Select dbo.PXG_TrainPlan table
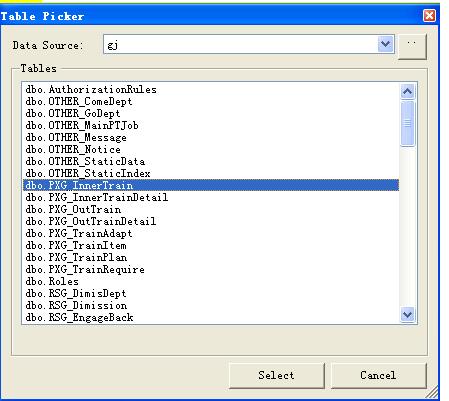Screen dimensions: 449x401 point(211,257)
